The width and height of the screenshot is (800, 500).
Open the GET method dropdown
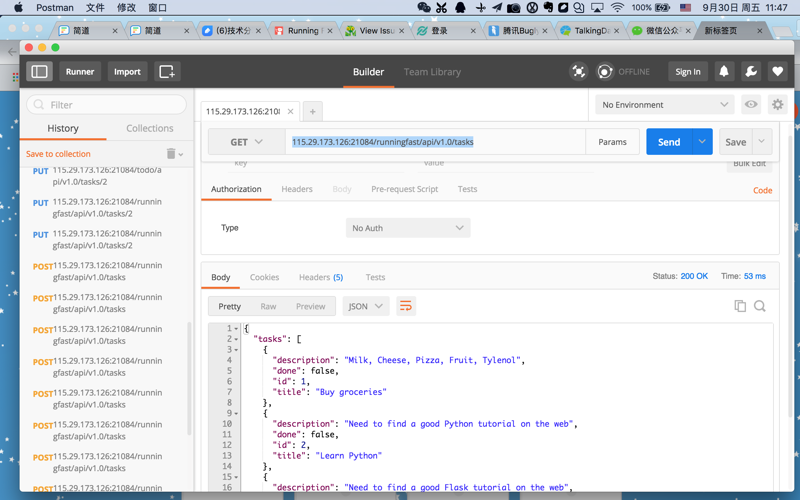point(246,142)
